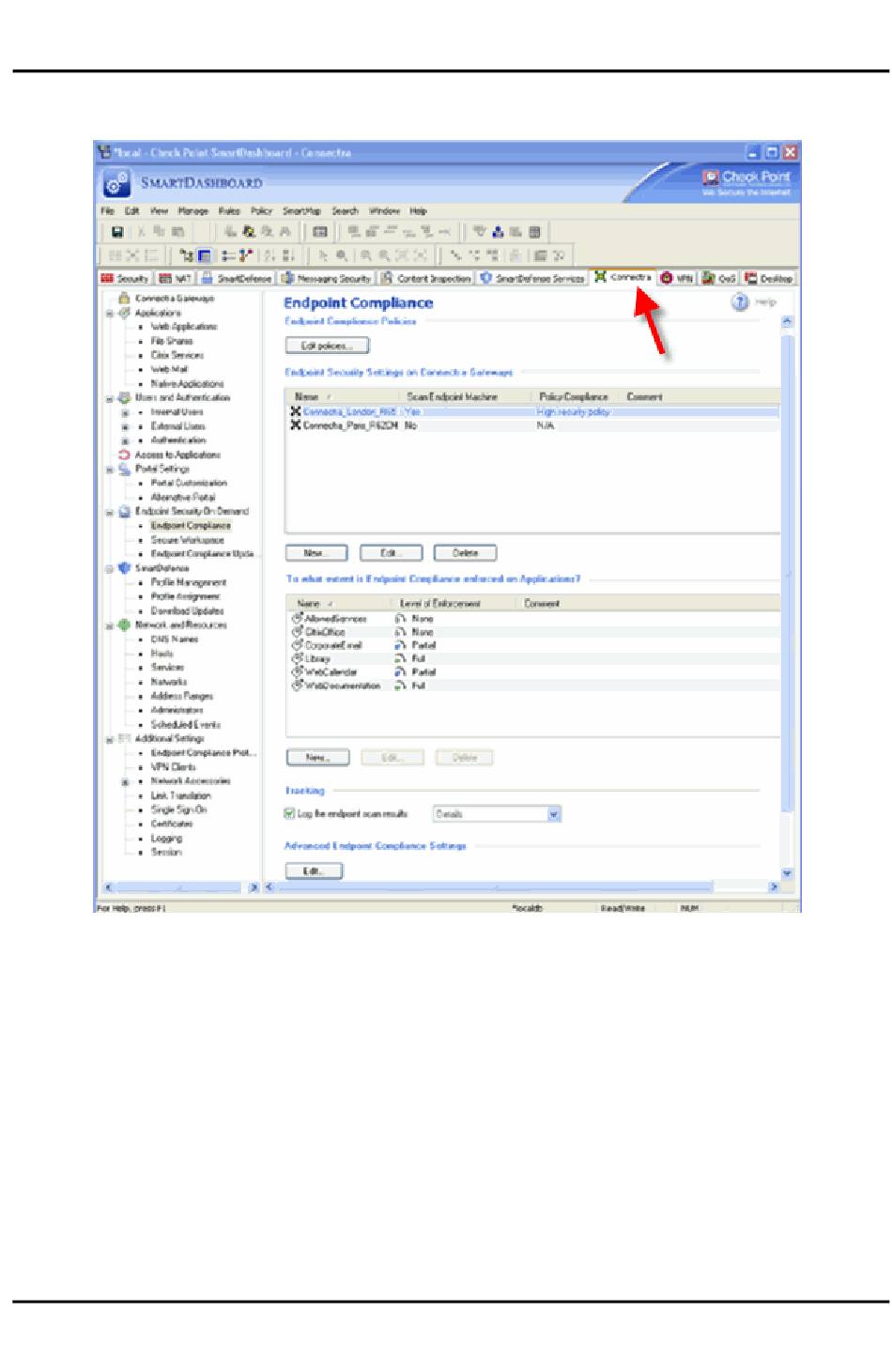Select Single Sign On tree item

point(178,809)
